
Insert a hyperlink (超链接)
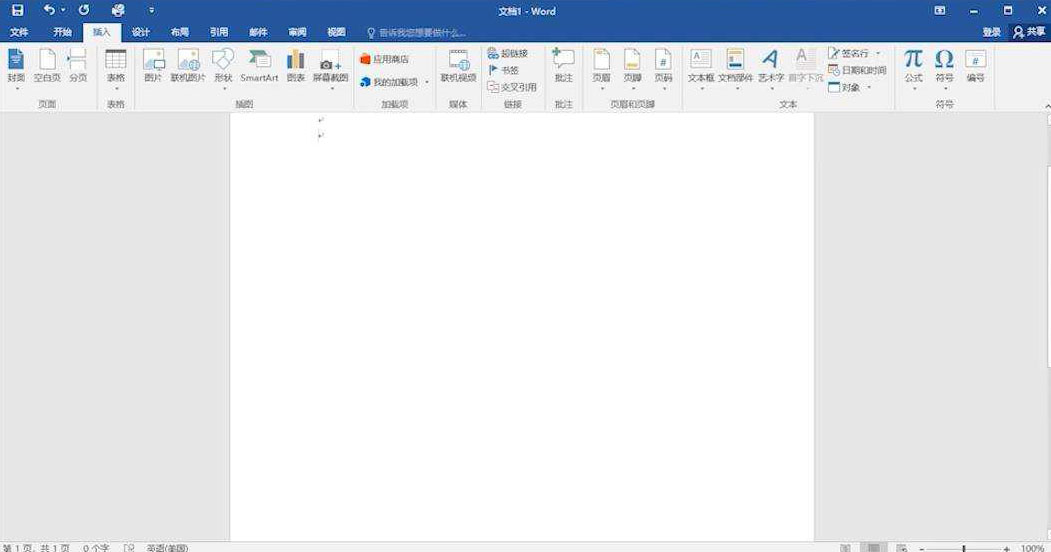pyautogui.click(x=508, y=53)
